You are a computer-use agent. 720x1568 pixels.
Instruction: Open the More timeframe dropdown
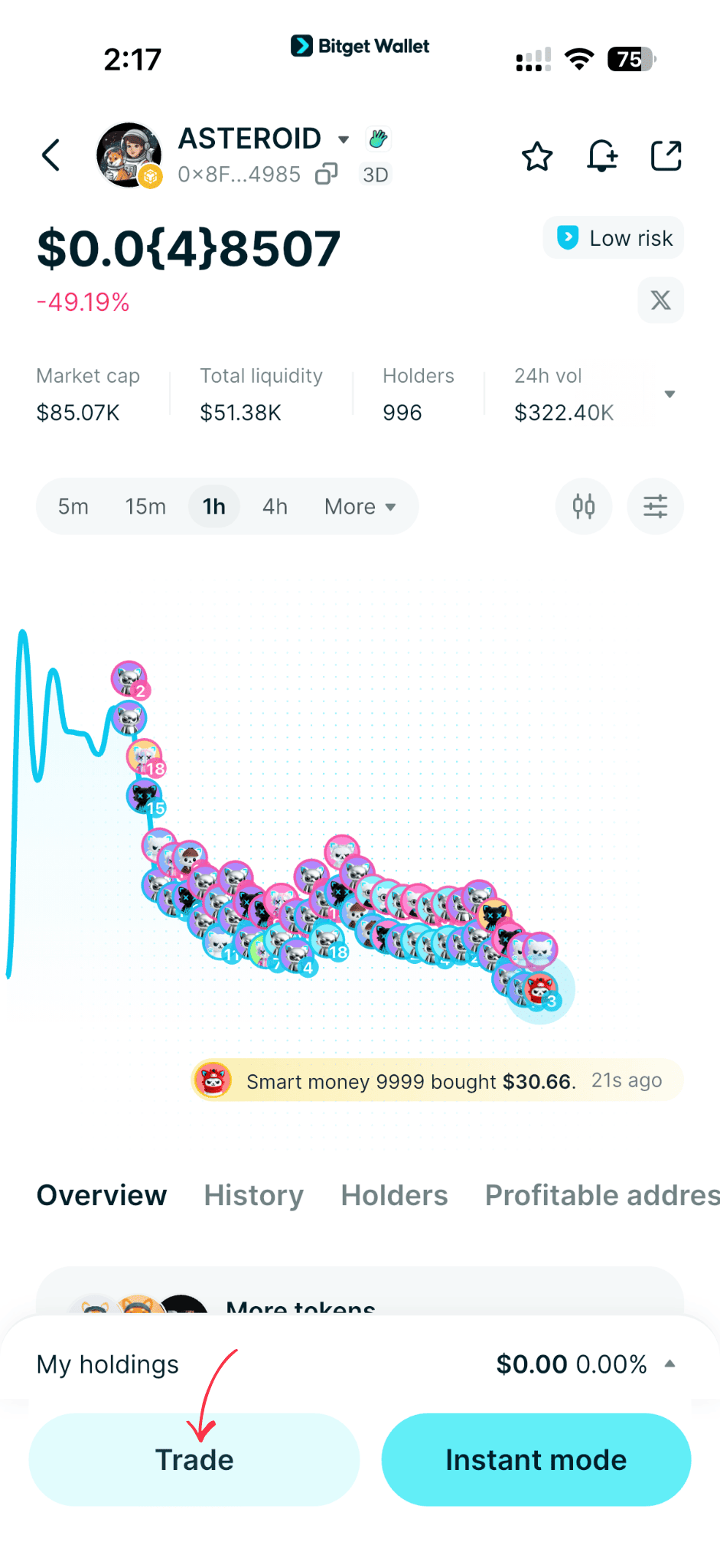point(359,506)
